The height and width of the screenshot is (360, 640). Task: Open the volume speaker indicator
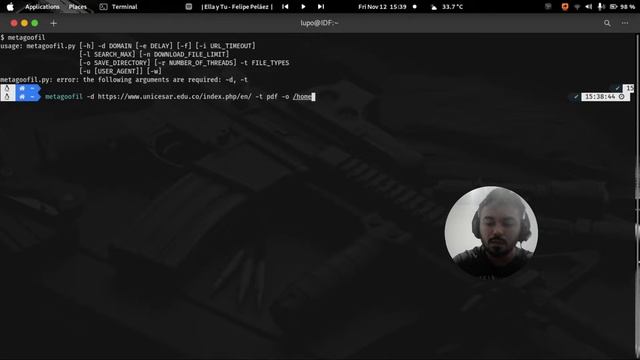click(588, 7)
